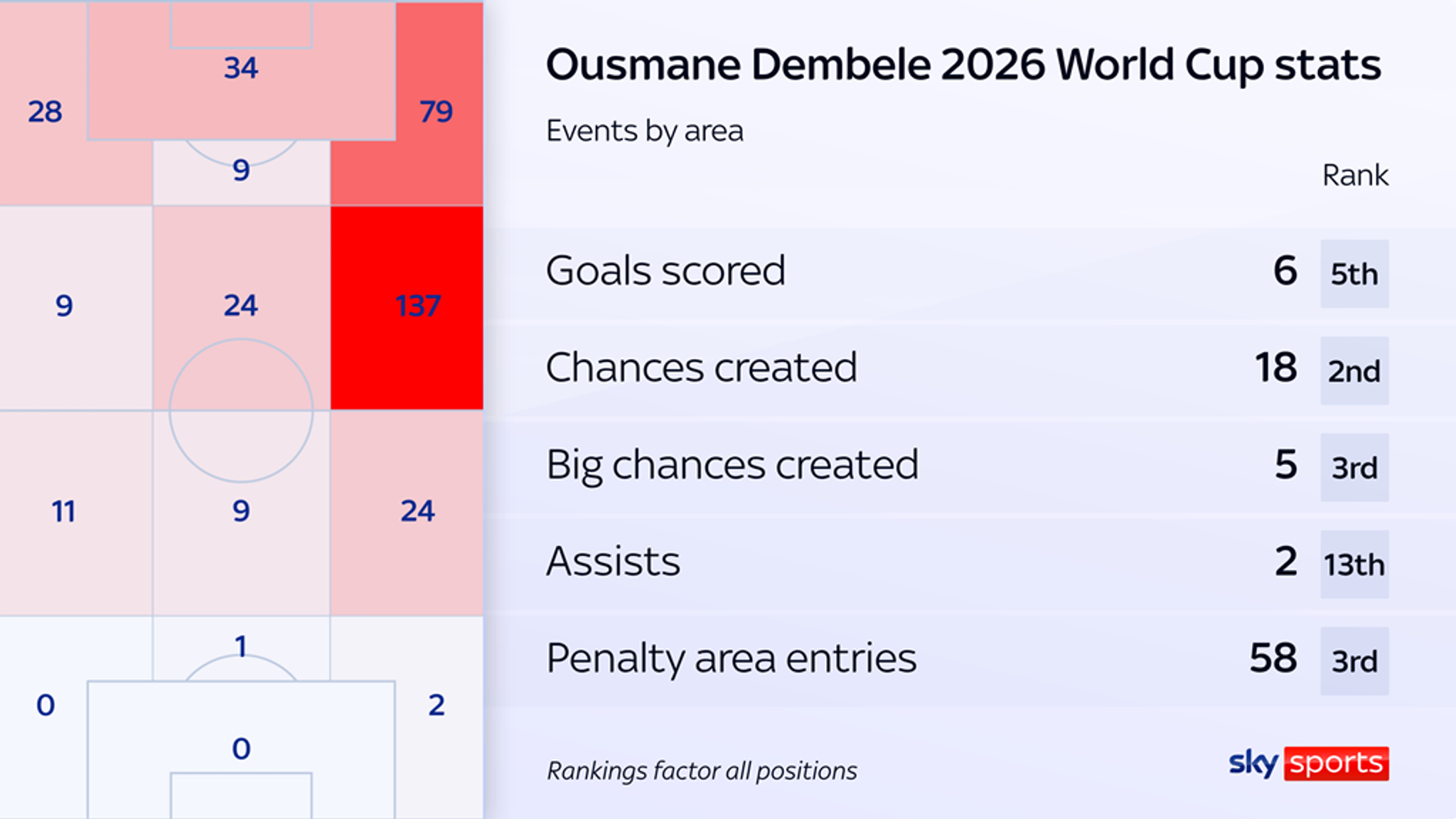The width and height of the screenshot is (1456, 819).
Task: Click the 2nd rank badge for chances
Action: pyautogui.click(x=1354, y=370)
